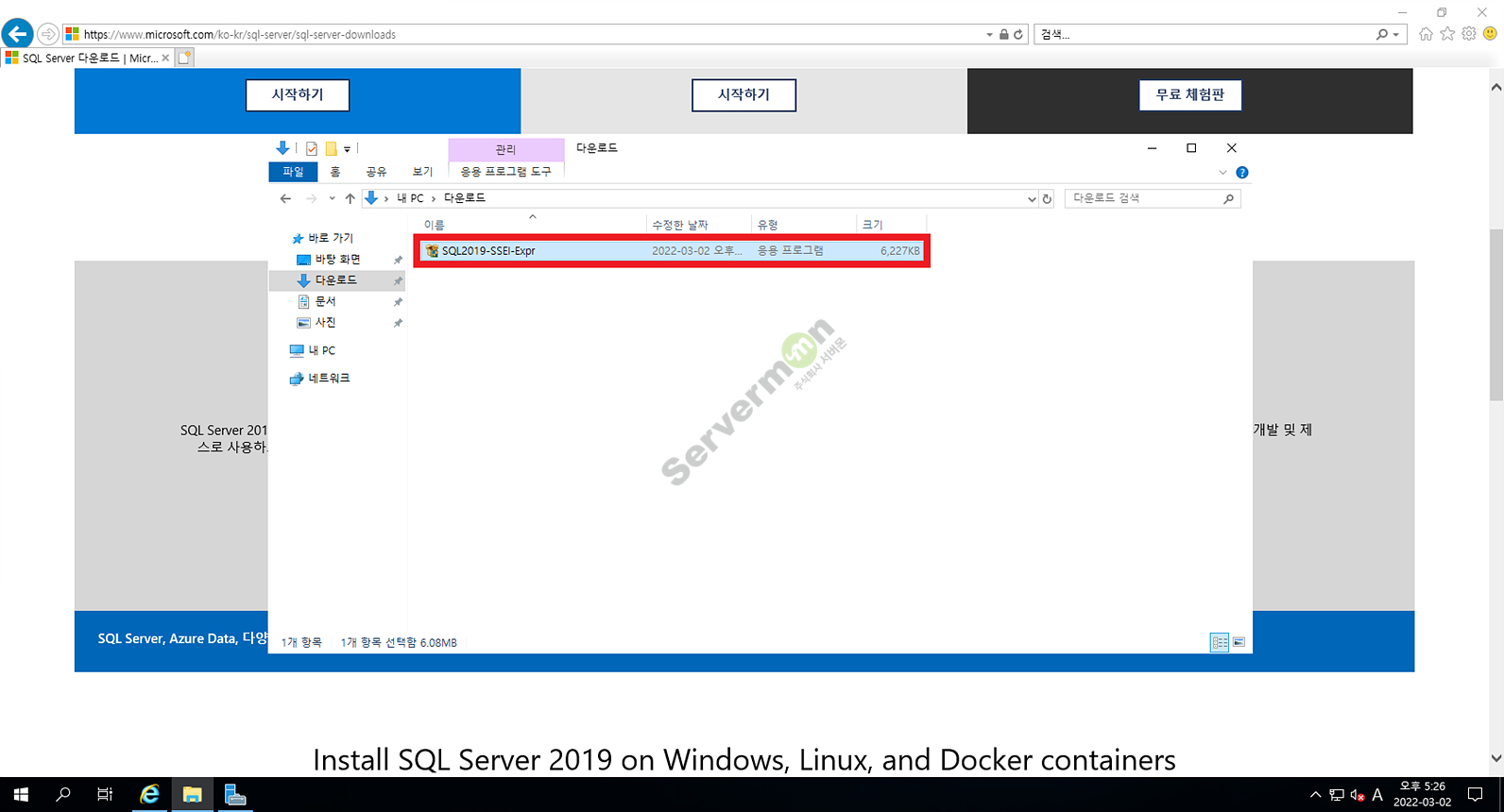Open the quick access toolbar dropdown
Screen dimensions: 1504x812
[347, 149]
